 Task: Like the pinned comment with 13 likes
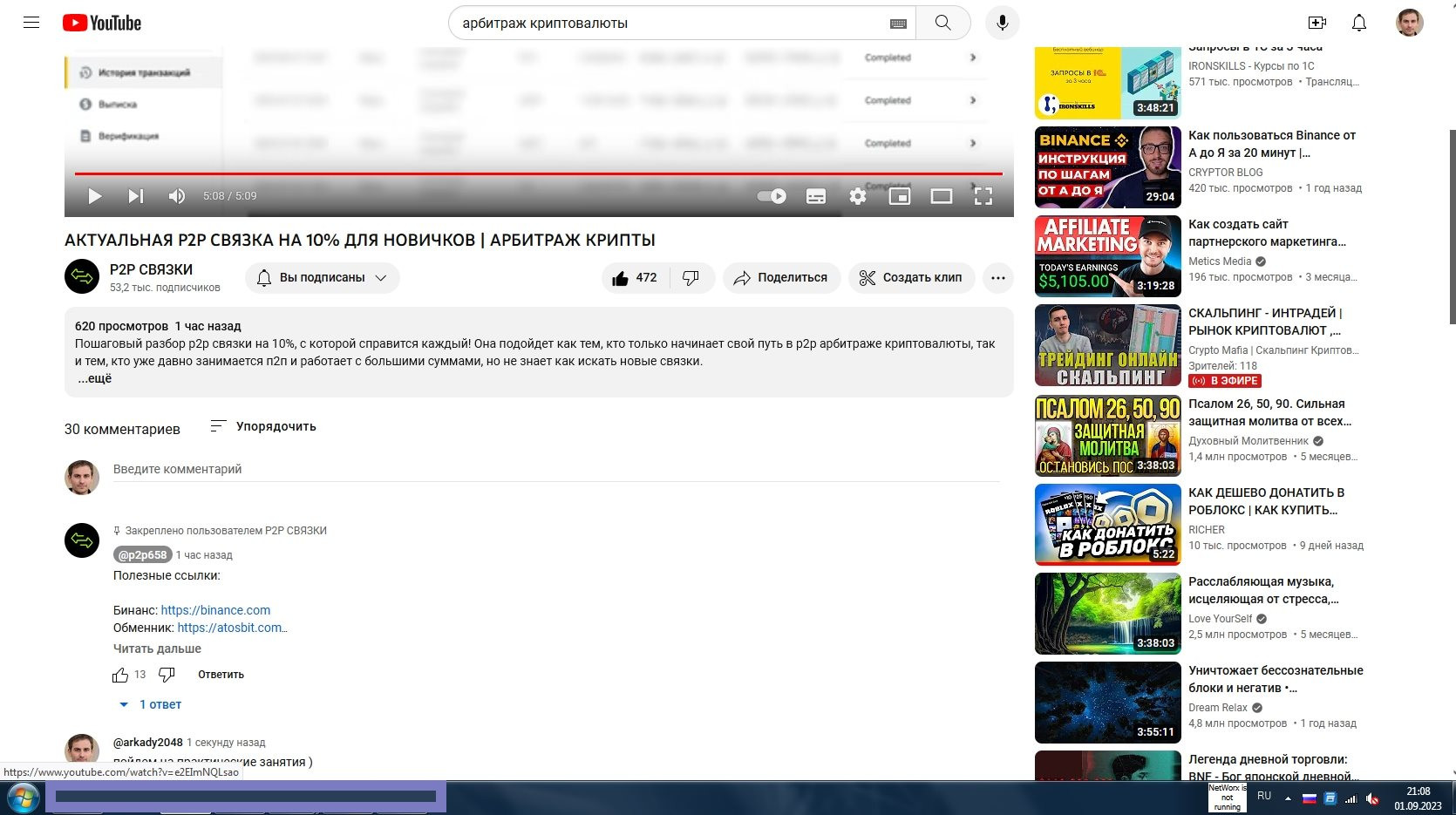pos(120,675)
